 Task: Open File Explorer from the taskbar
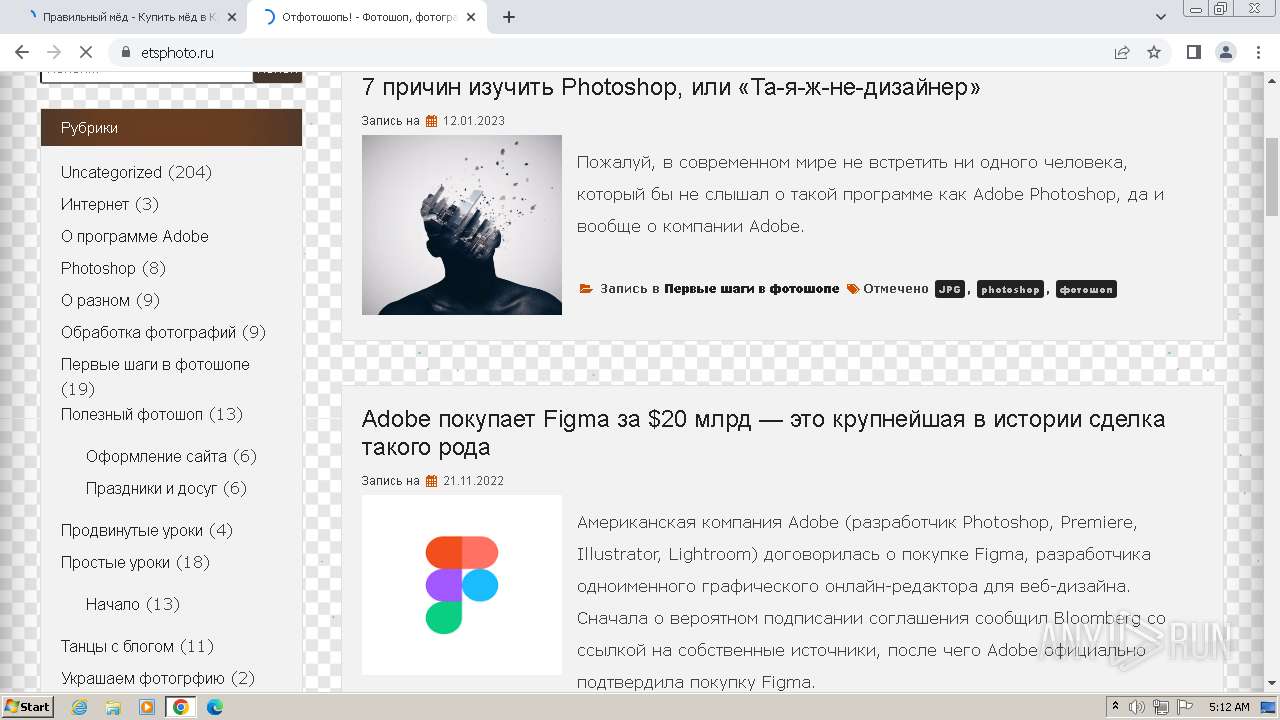pyautogui.click(x=113, y=707)
